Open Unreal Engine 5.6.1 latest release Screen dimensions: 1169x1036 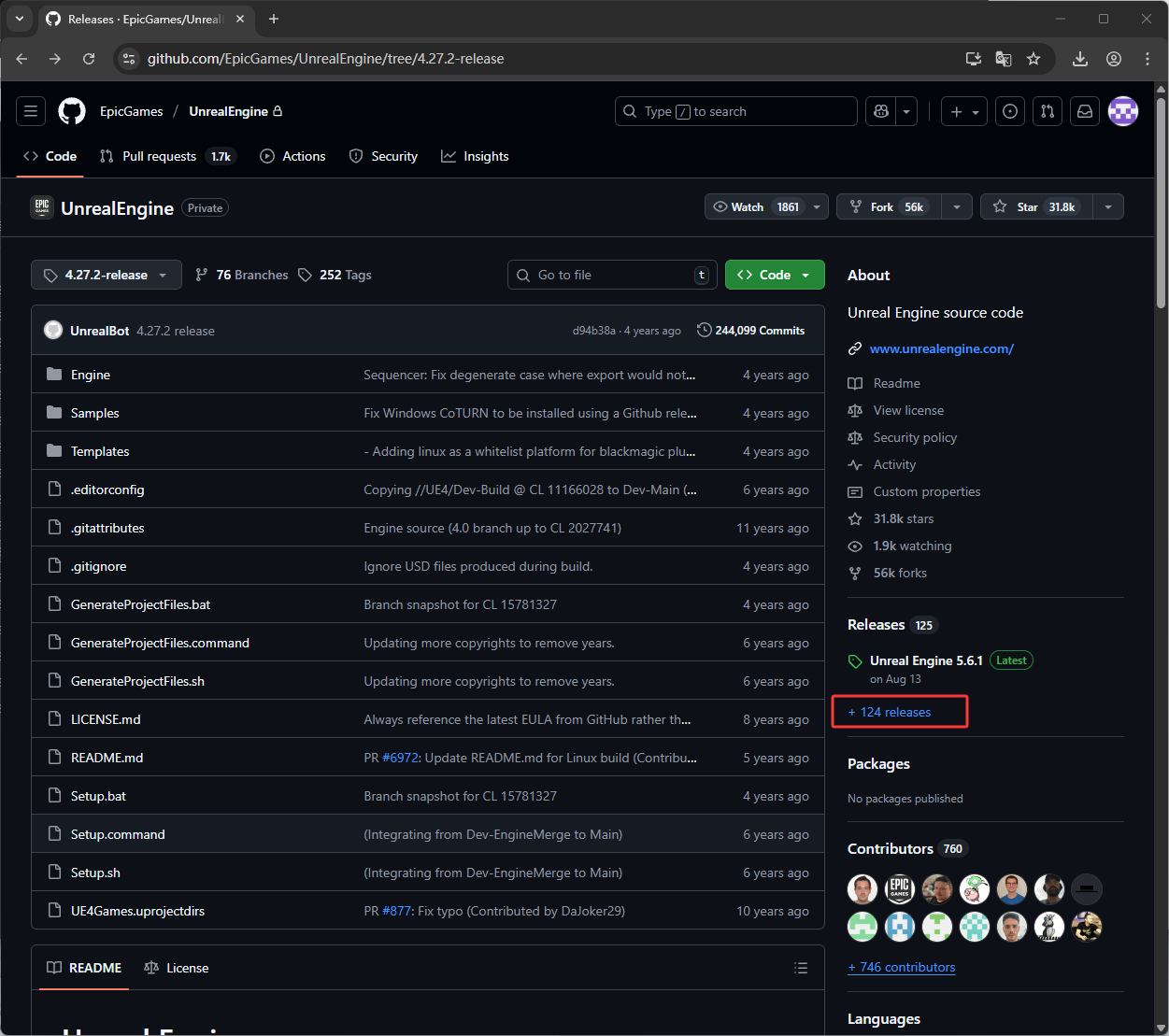(926, 660)
